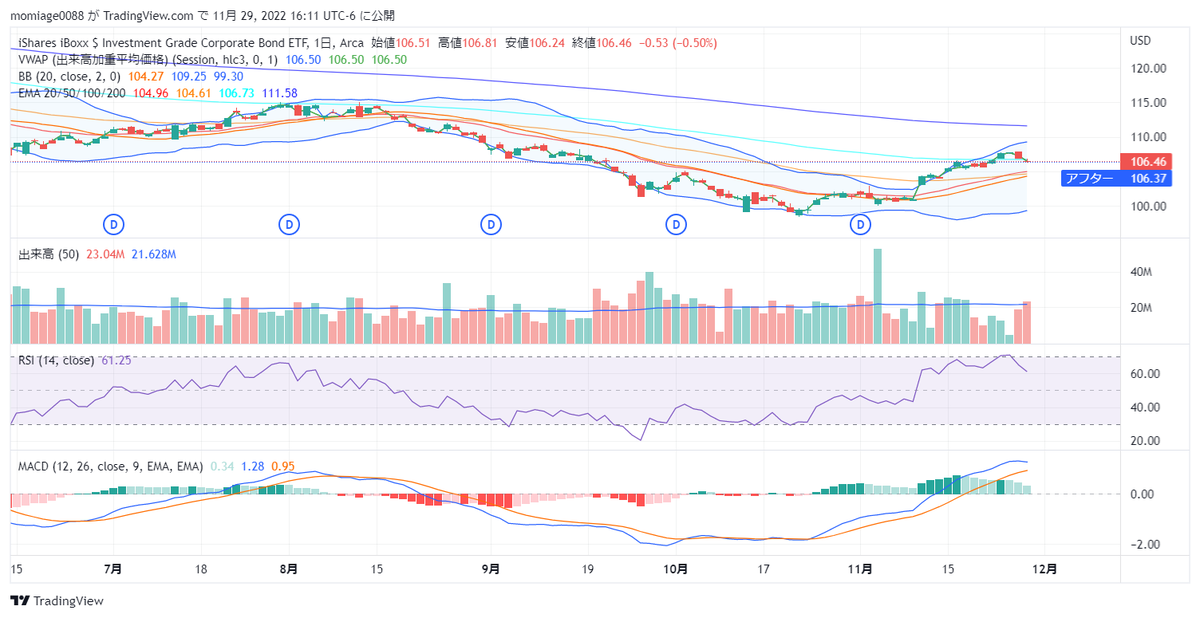Click the dividend D marker near 9月
Viewport: 1200px width, 618px height.
point(490,225)
